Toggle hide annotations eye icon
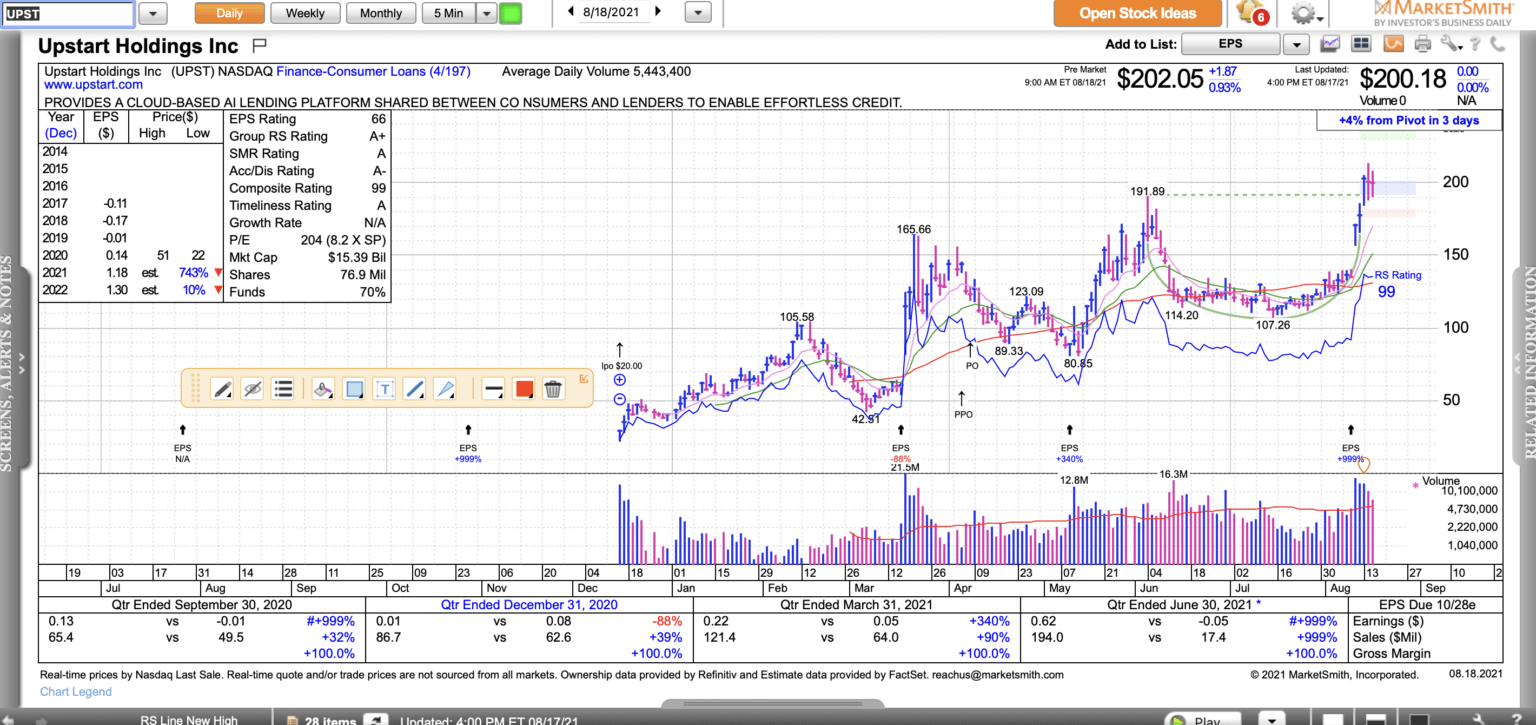The height and width of the screenshot is (725, 1536). tap(252, 389)
